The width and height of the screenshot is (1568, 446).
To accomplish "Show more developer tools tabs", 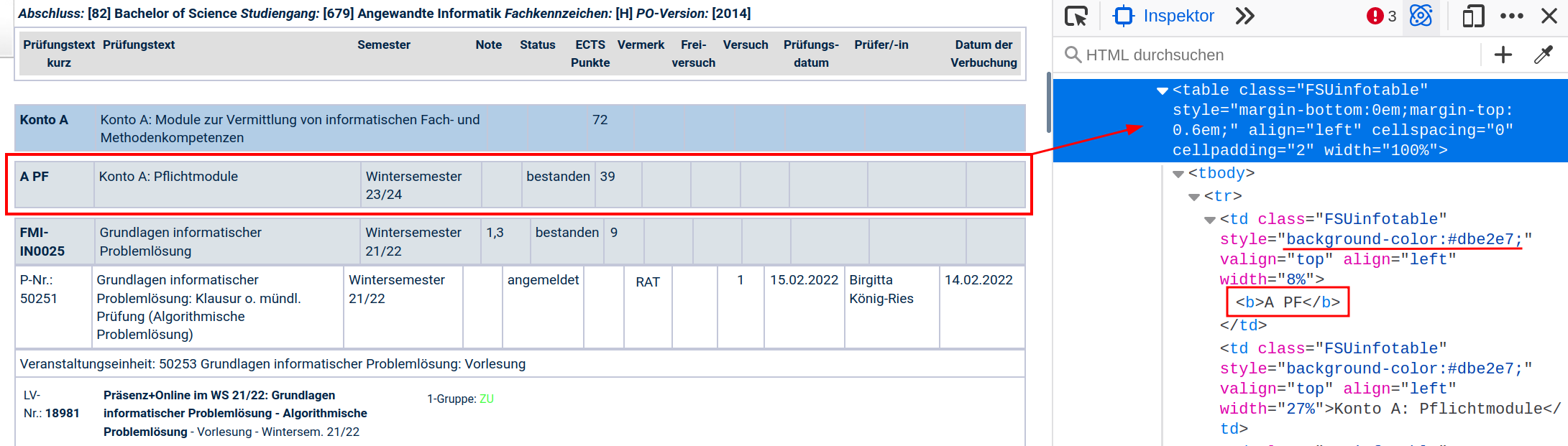I will pyautogui.click(x=1245, y=16).
